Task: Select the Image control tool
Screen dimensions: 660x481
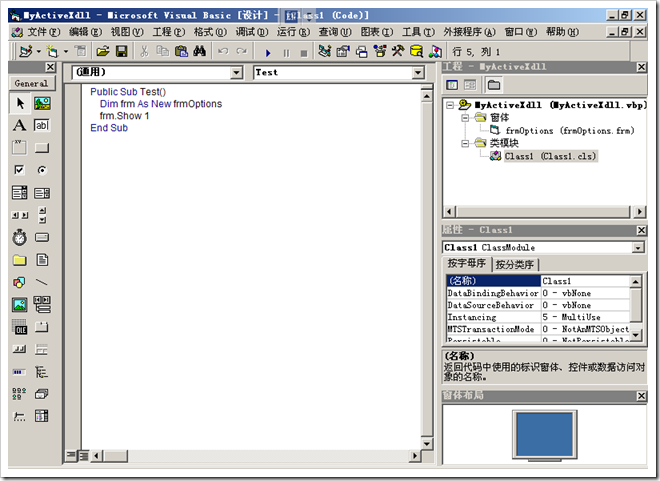Action: [19, 305]
